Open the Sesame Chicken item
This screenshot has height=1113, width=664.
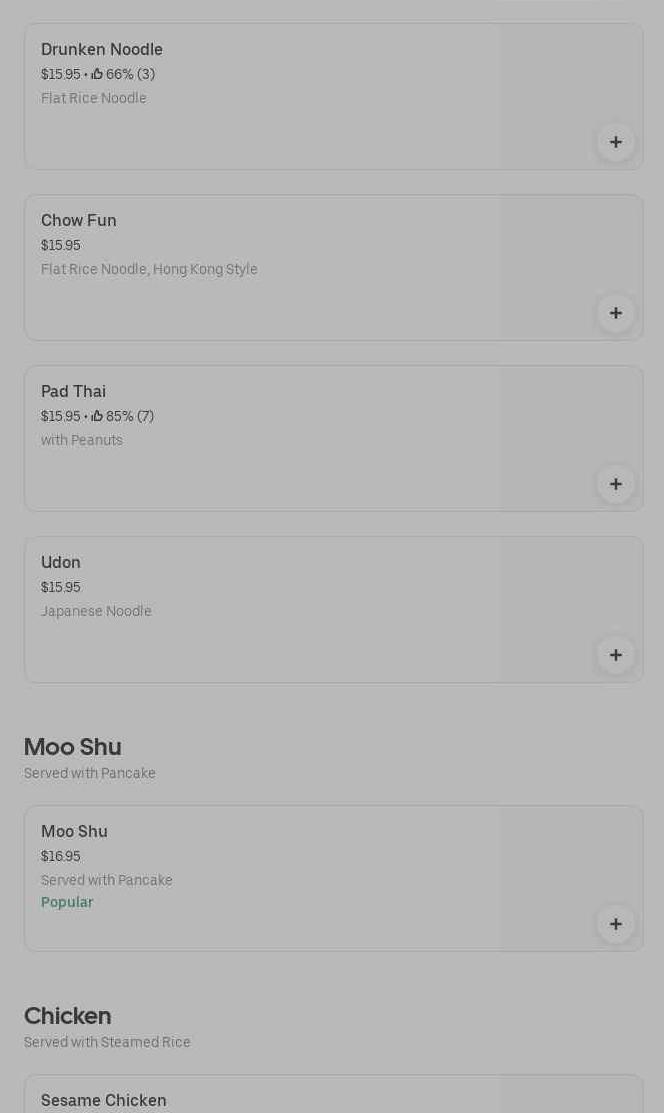point(104,1100)
